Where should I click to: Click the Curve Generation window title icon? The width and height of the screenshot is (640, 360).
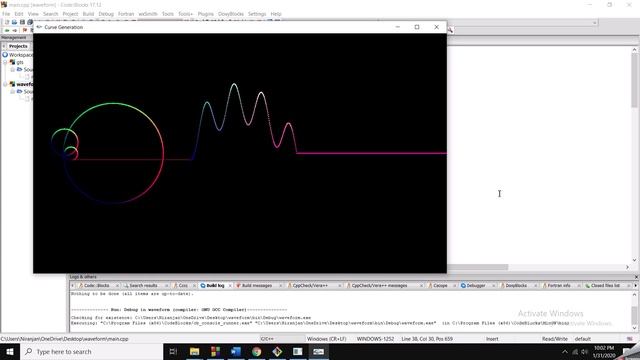point(39,27)
